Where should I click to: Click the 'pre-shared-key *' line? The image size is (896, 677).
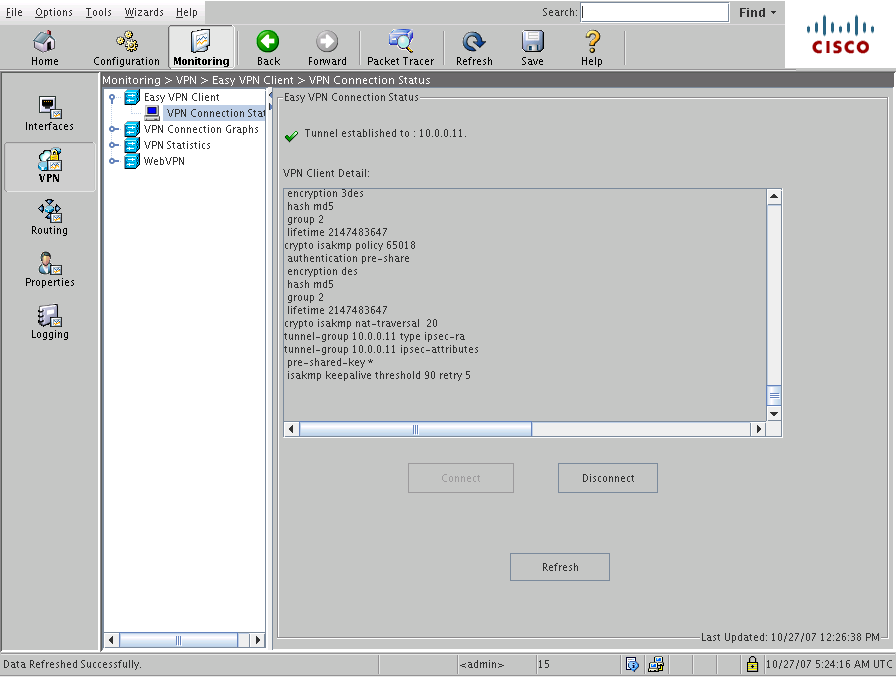330,363
